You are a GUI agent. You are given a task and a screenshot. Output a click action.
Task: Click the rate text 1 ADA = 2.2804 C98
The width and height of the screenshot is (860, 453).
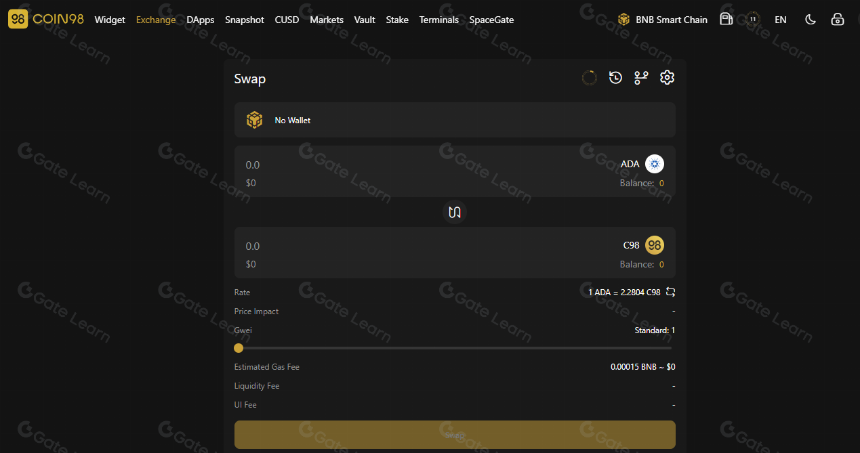coord(624,292)
